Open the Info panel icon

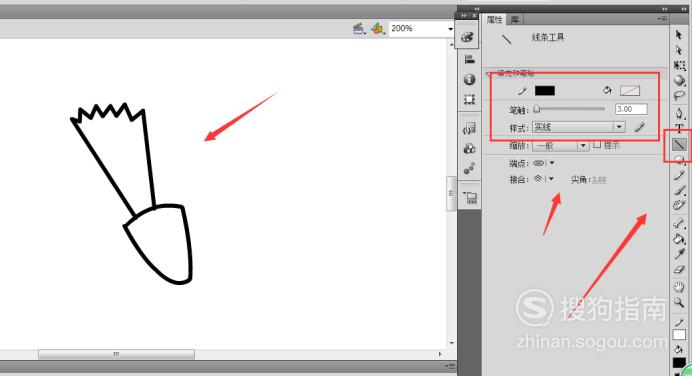(x=469, y=79)
